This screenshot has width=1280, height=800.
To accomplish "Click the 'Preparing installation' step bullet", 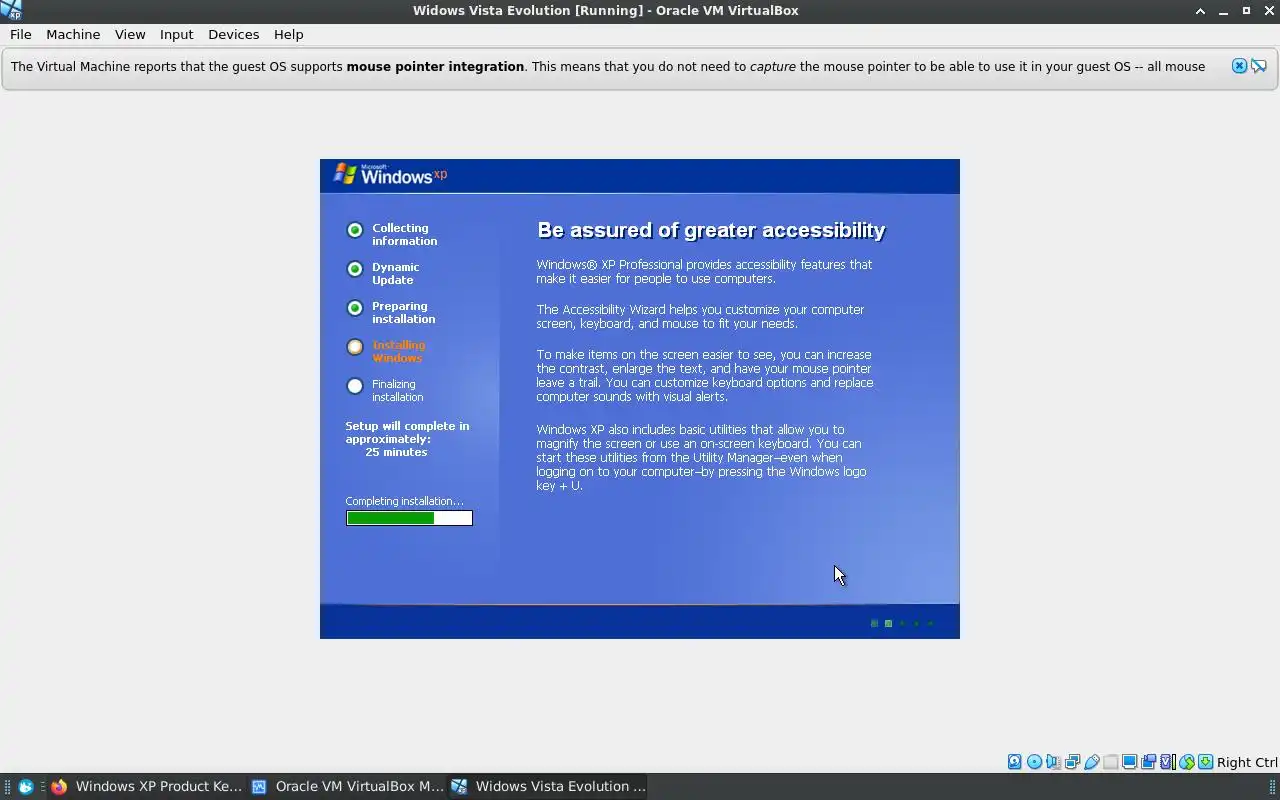I will tap(355, 308).
